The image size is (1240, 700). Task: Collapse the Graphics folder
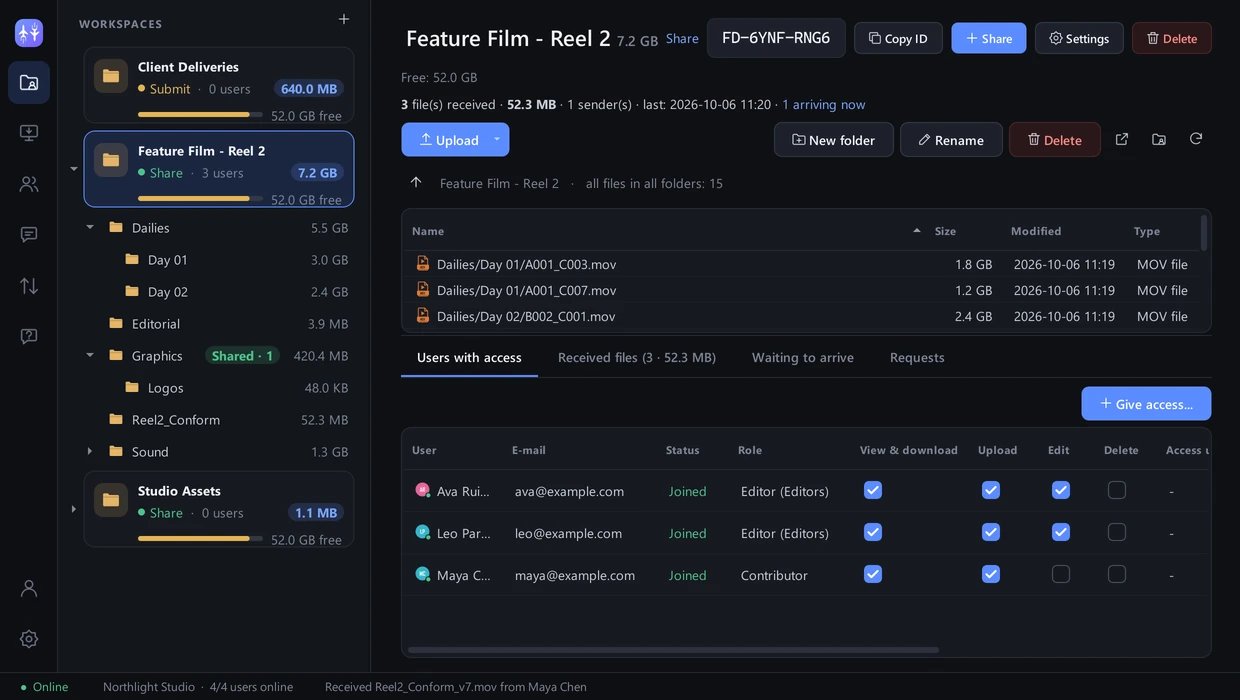click(90, 355)
